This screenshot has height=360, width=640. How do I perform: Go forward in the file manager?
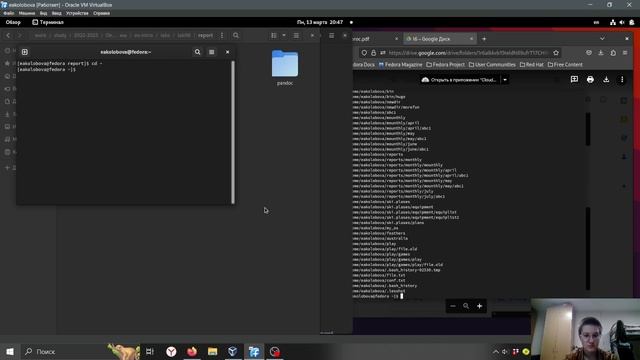(x=19, y=36)
